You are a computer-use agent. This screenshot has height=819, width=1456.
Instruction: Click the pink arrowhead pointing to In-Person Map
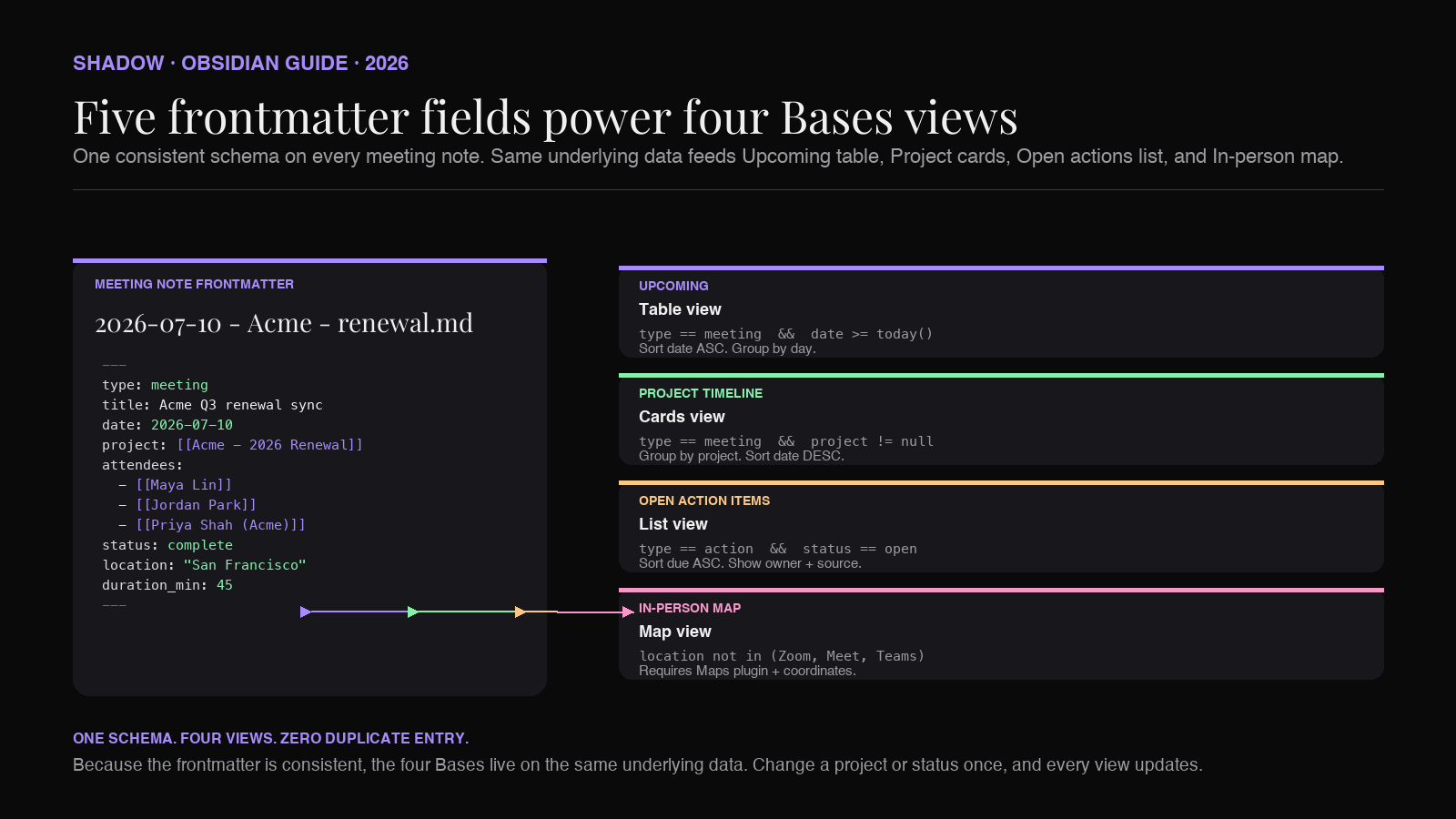tap(628, 612)
